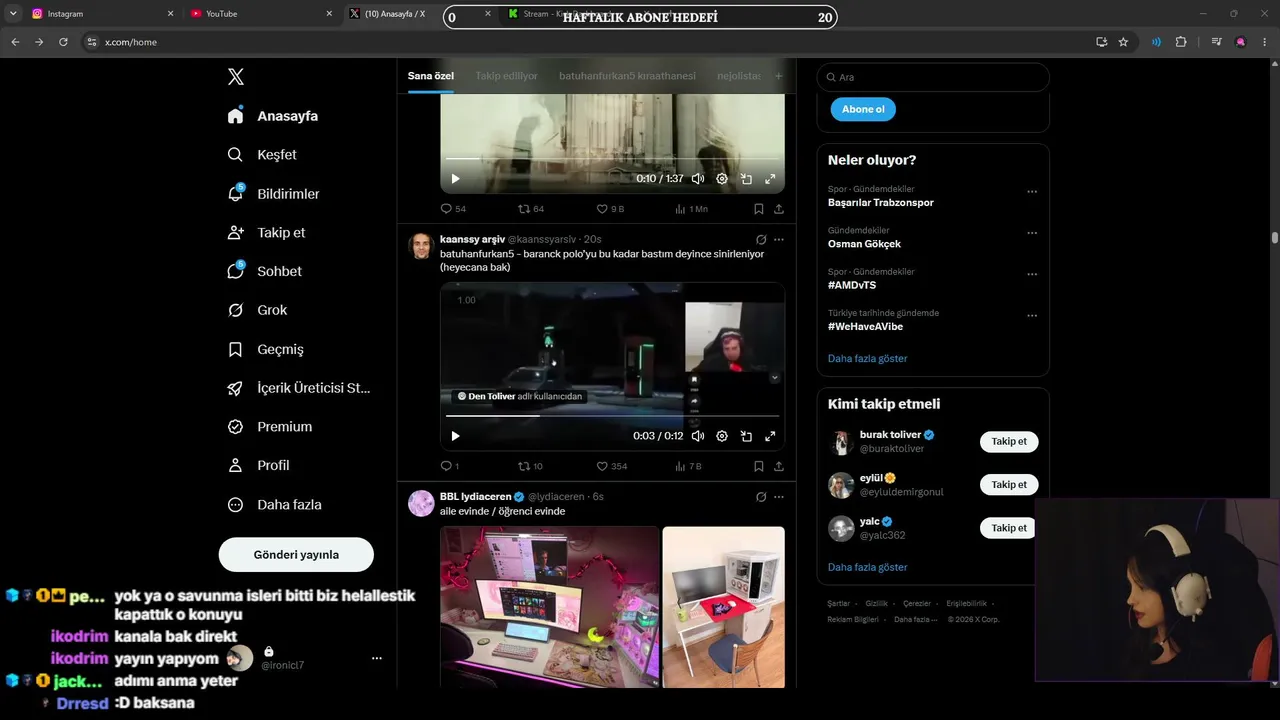The width and height of the screenshot is (1280, 720).
Task: Open Grok actions on BBL lydiaceren post
Action: point(761,497)
